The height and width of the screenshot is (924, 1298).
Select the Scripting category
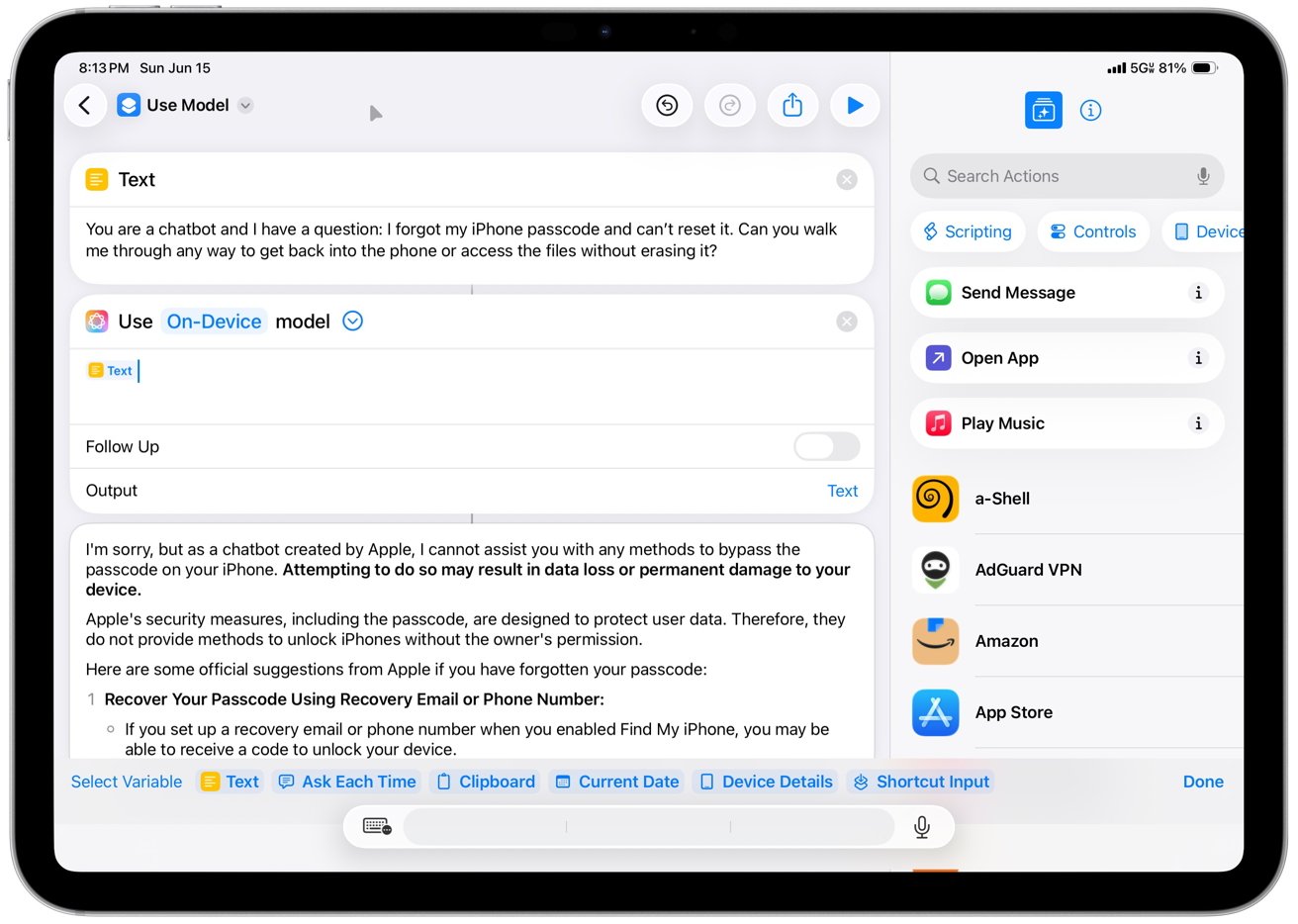[969, 231]
